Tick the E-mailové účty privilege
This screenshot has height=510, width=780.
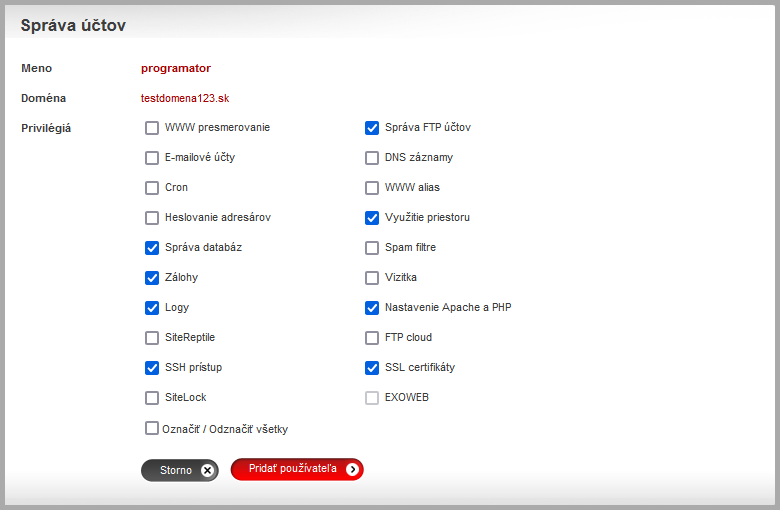pos(152,158)
